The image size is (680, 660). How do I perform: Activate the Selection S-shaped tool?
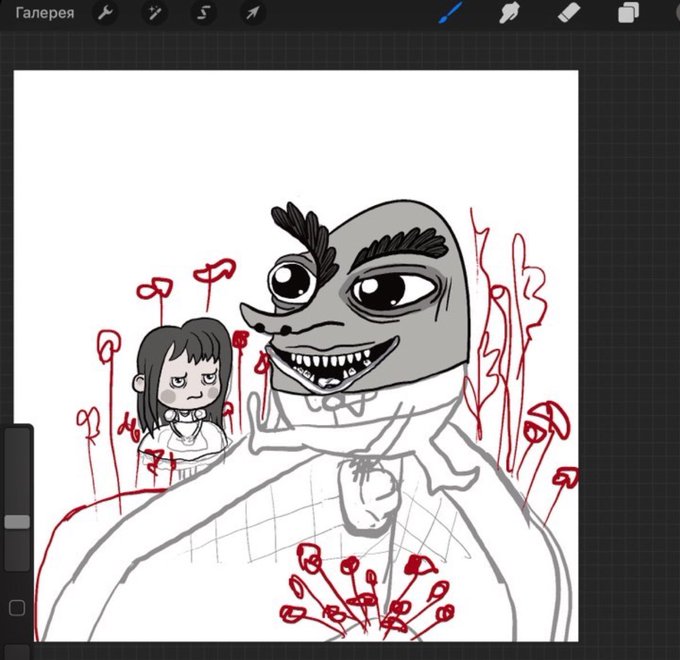[x=203, y=13]
